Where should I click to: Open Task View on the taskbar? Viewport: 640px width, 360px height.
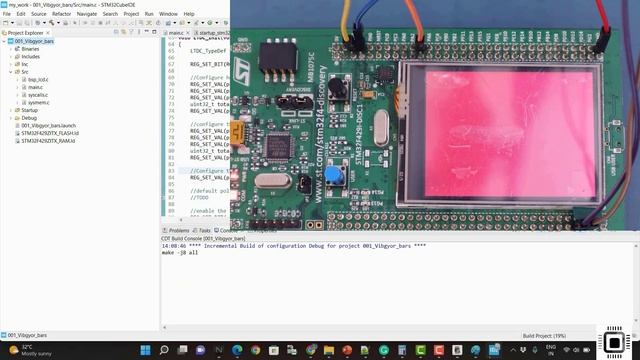pyautogui.click(x=182, y=350)
